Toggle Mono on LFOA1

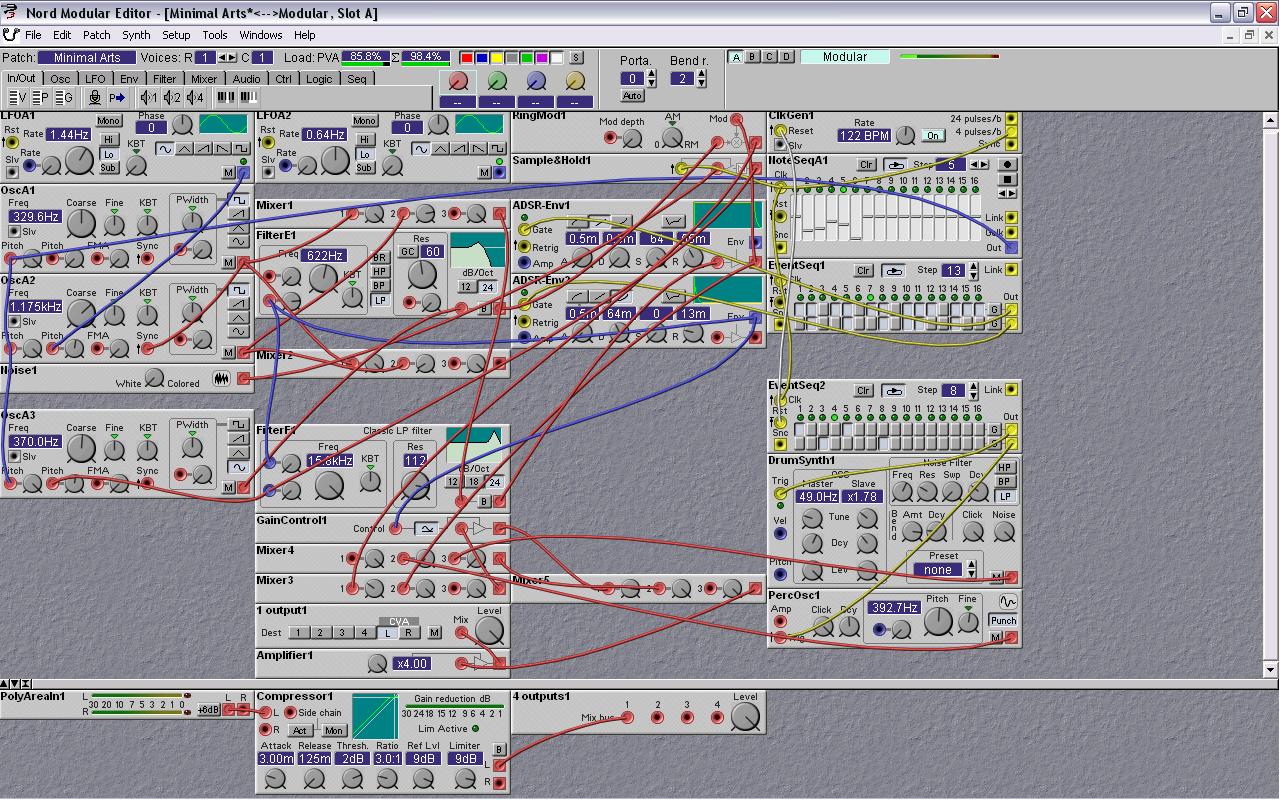(109, 121)
